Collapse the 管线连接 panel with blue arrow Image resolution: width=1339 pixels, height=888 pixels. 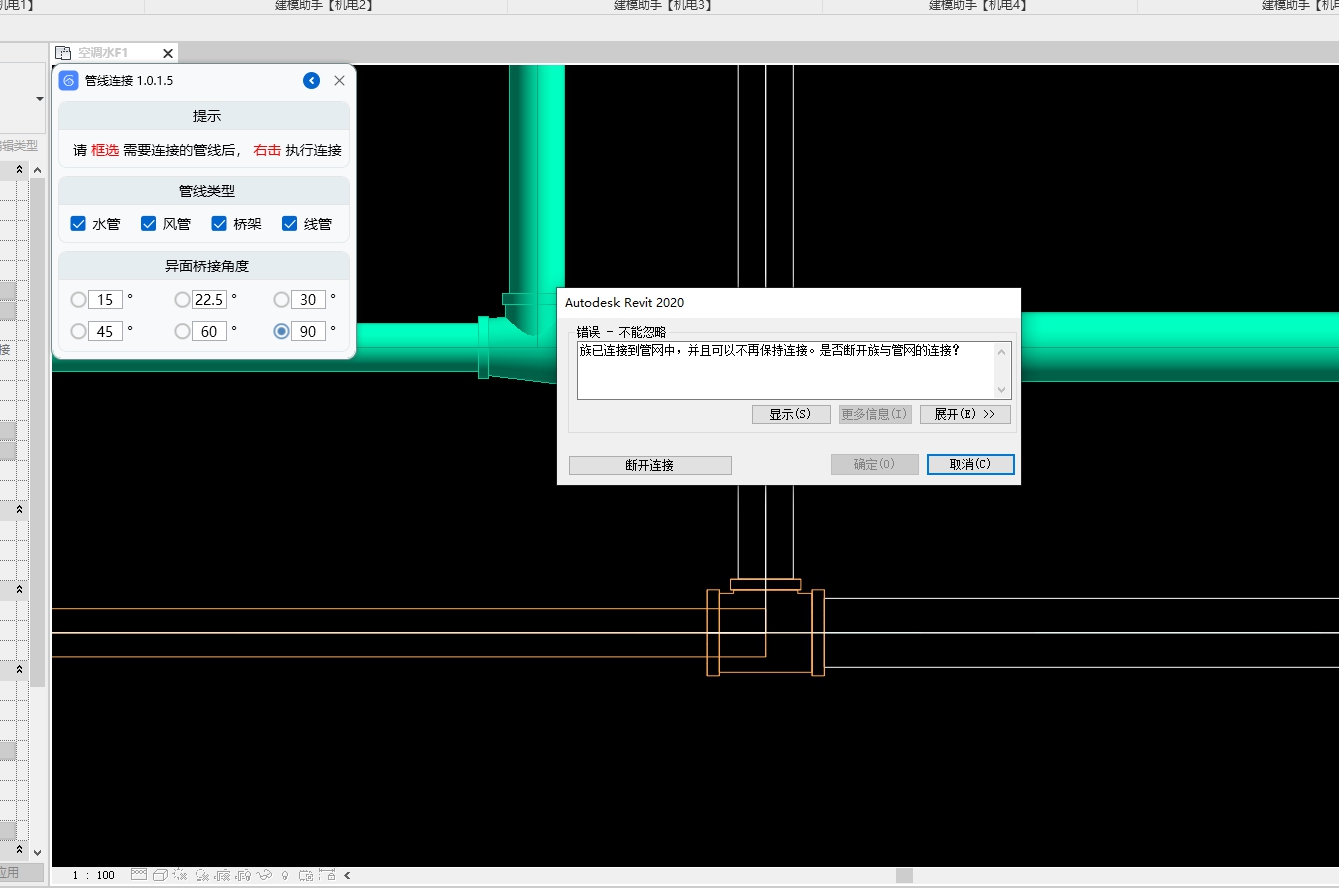[x=312, y=81]
